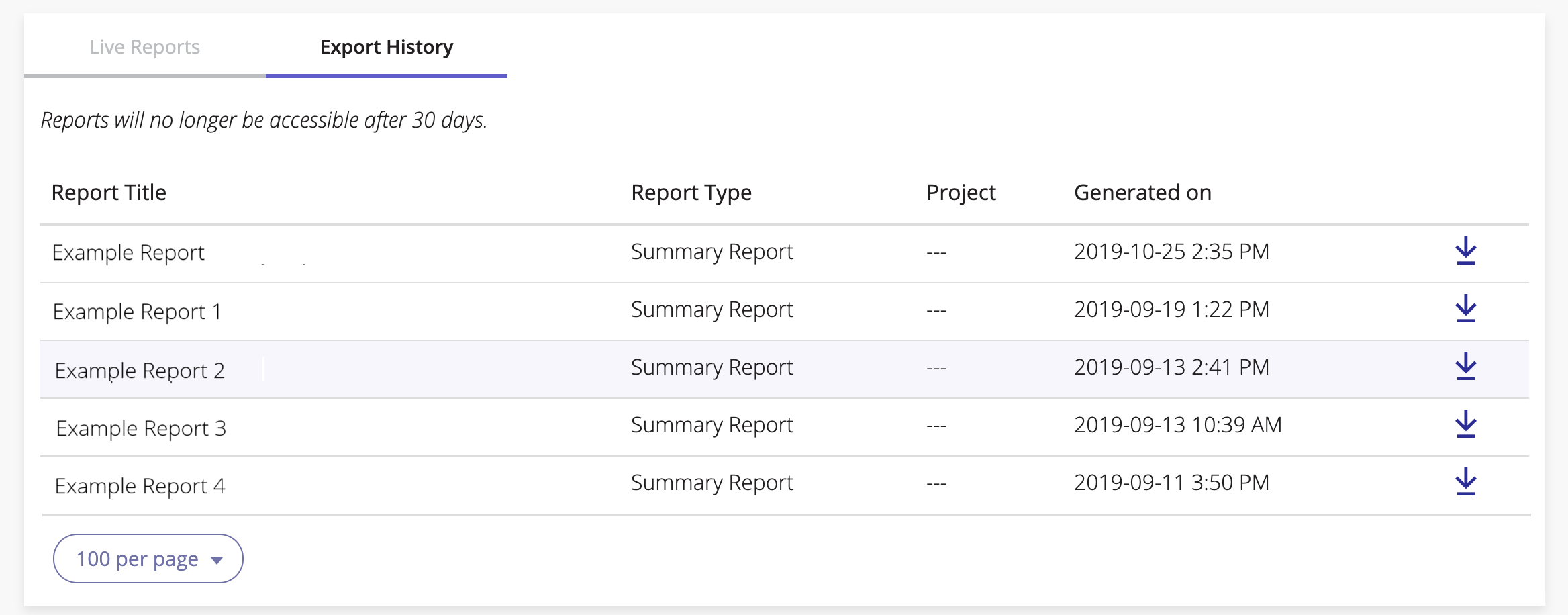1568x615 pixels.
Task: Click the 30 days accessibility notice text
Action: pos(264,120)
